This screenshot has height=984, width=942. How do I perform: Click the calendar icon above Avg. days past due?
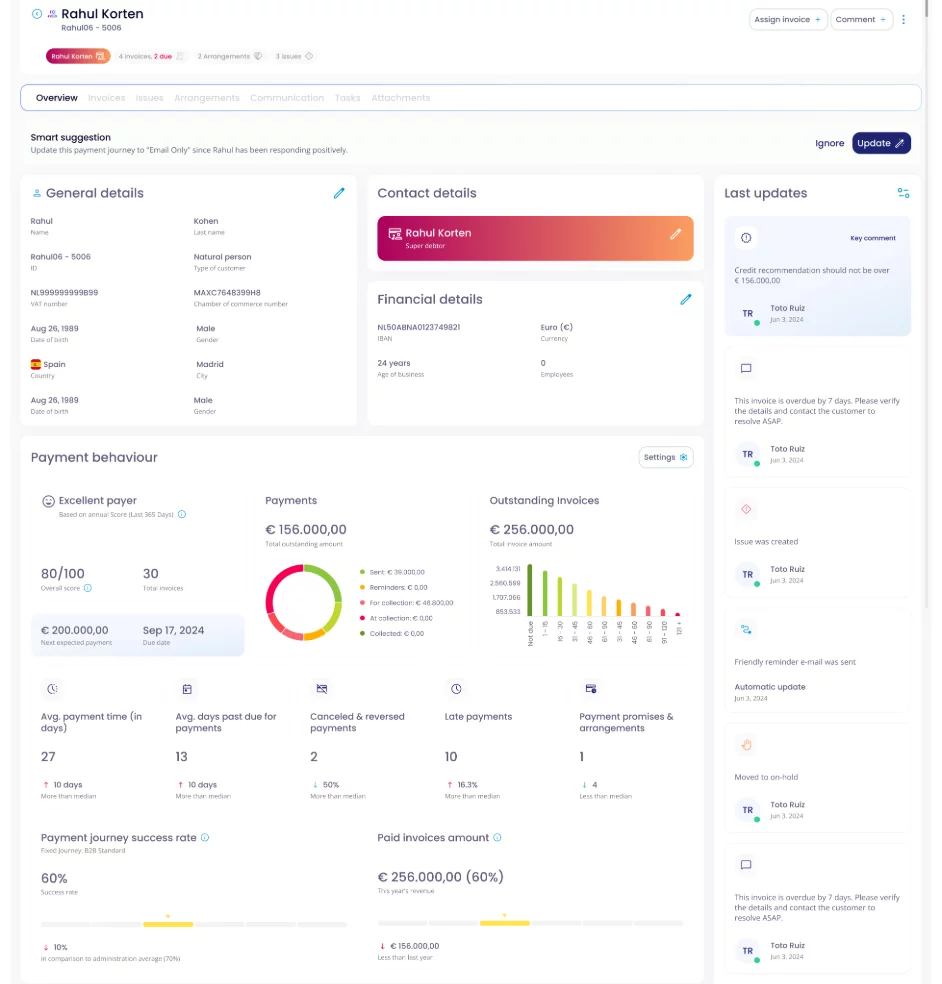tap(187, 689)
